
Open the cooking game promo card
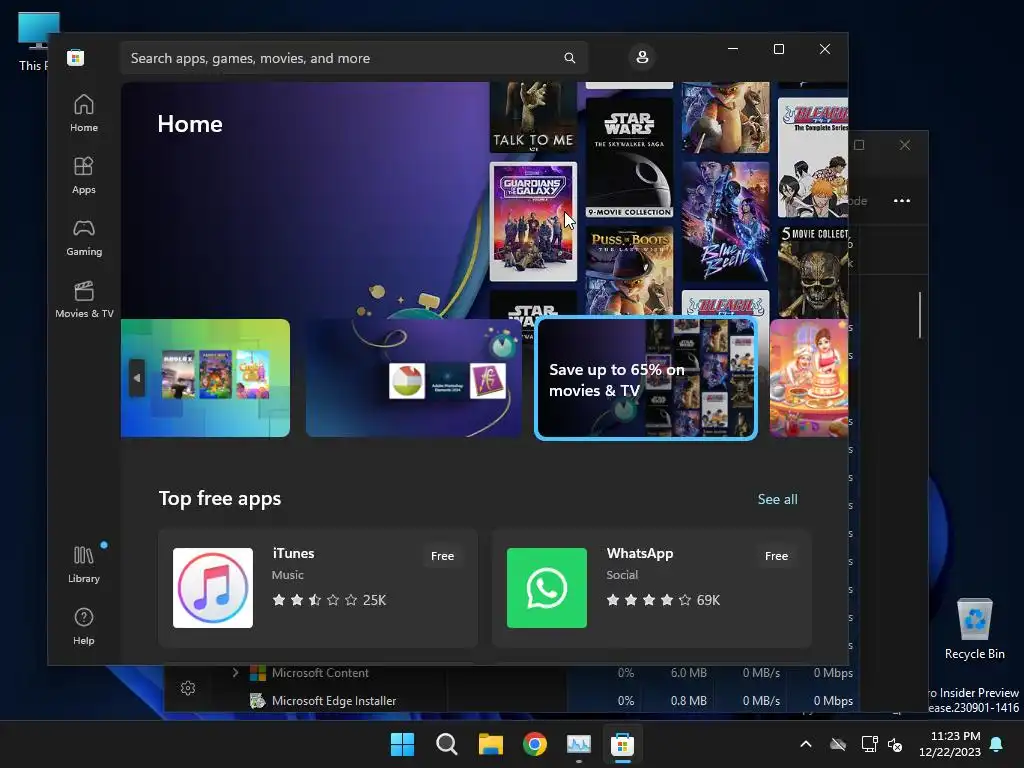809,378
